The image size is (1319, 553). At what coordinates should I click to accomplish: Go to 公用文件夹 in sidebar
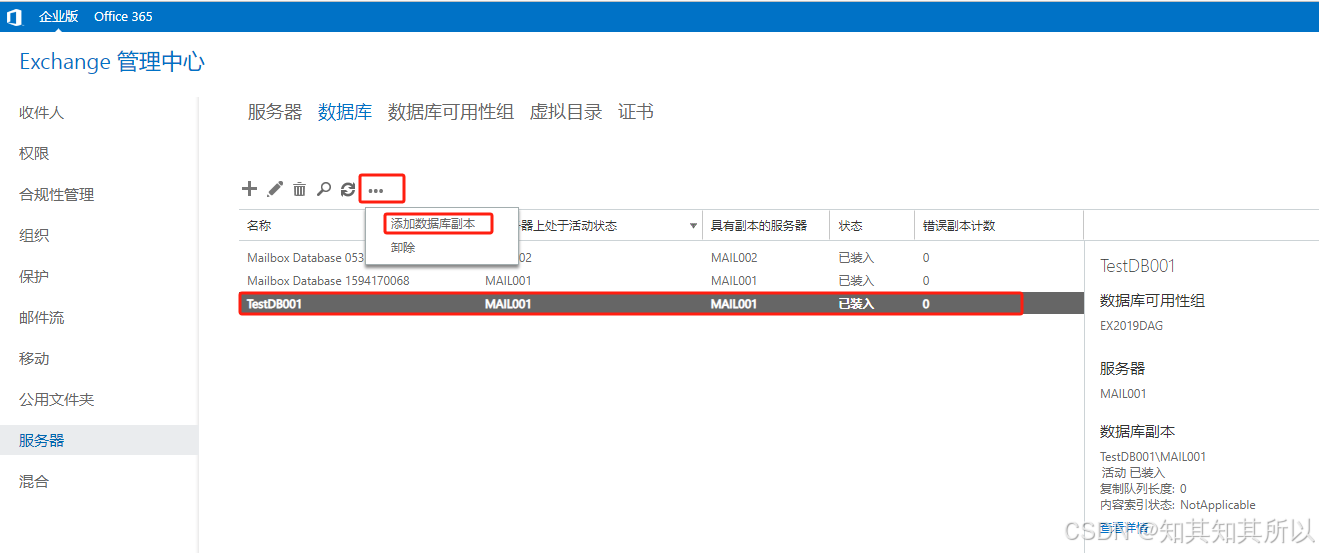click(57, 400)
